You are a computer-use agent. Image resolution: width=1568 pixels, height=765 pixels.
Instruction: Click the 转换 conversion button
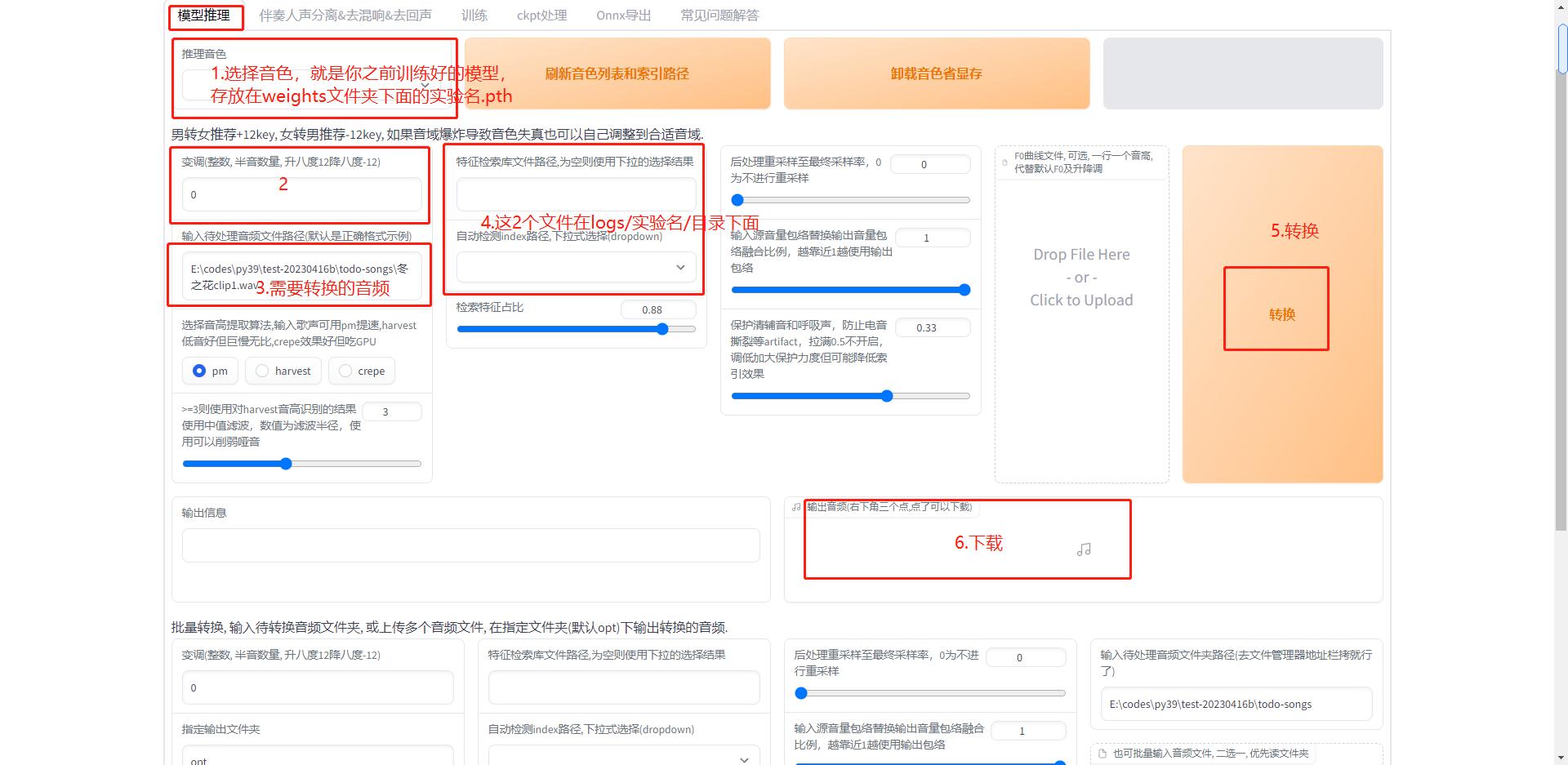click(1276, 313)
